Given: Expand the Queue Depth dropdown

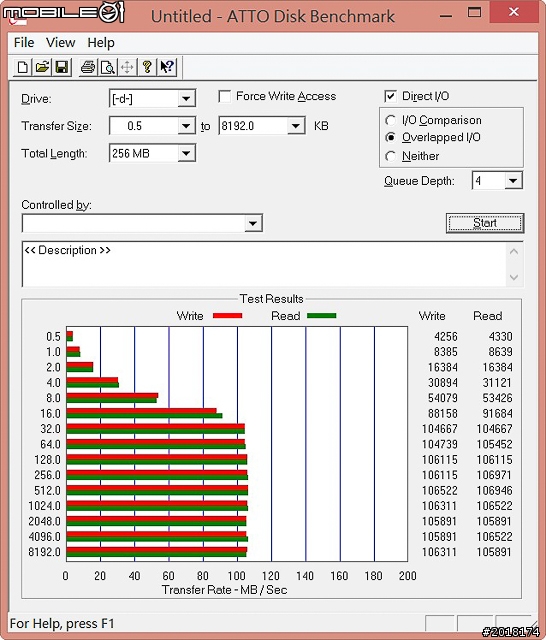Looking at the screenshot, I should click(513, 180).
